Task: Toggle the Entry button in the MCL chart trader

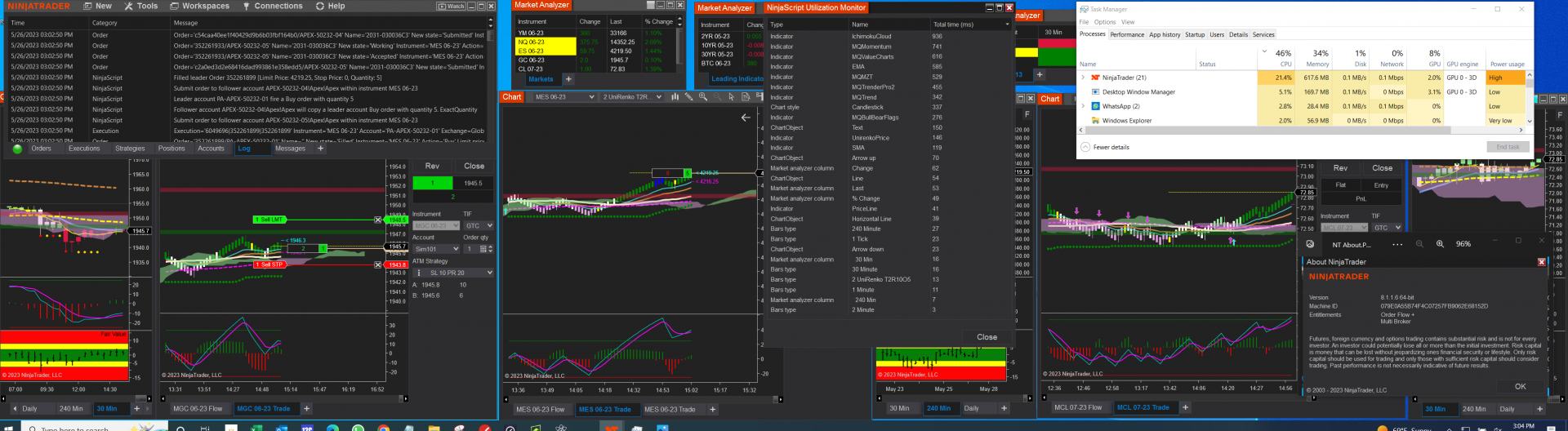Action: (x=1381, y=185)
